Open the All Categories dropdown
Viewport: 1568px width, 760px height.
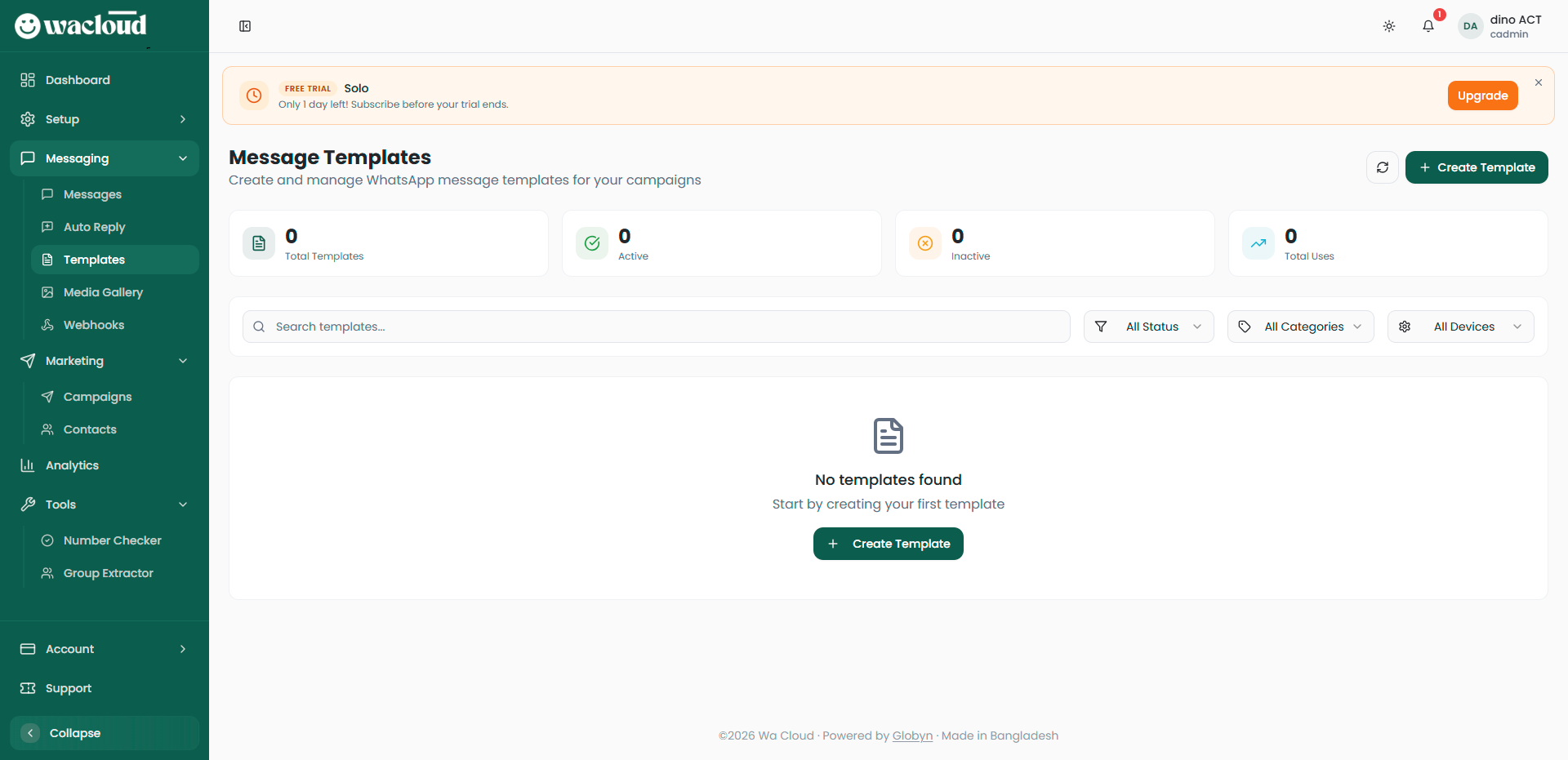click(x=1300, y=327)
